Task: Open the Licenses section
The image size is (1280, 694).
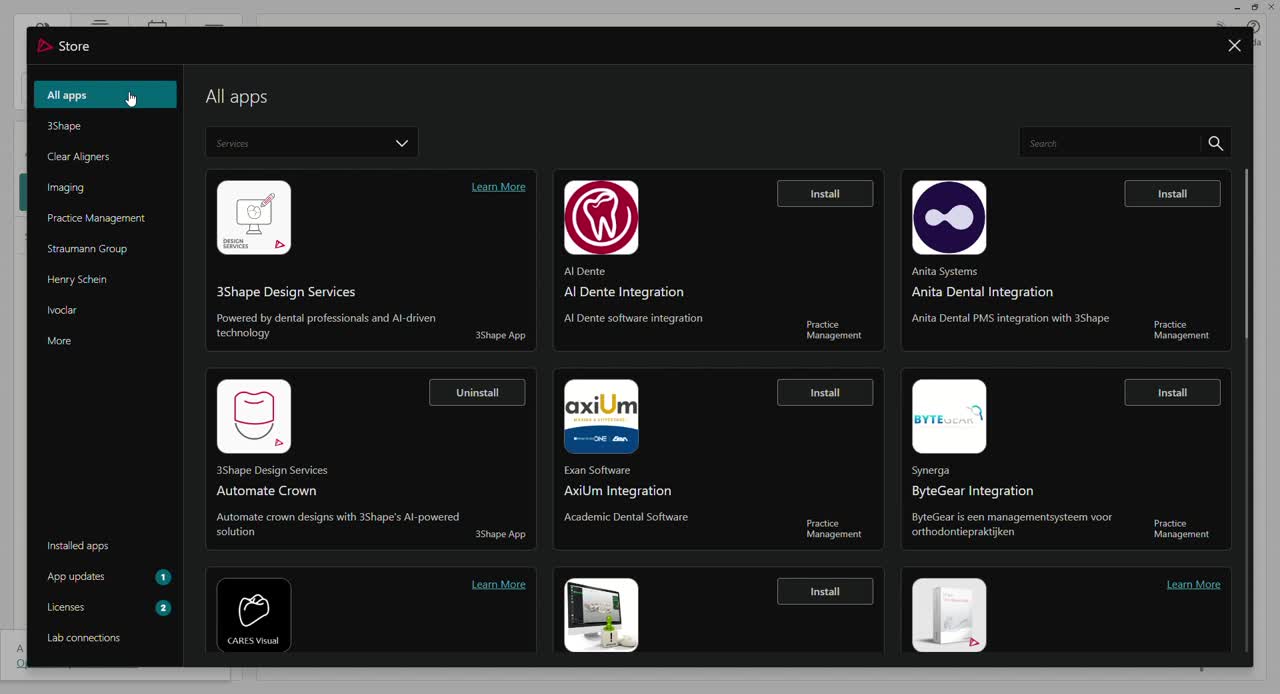Action: (x=66, y=608)
